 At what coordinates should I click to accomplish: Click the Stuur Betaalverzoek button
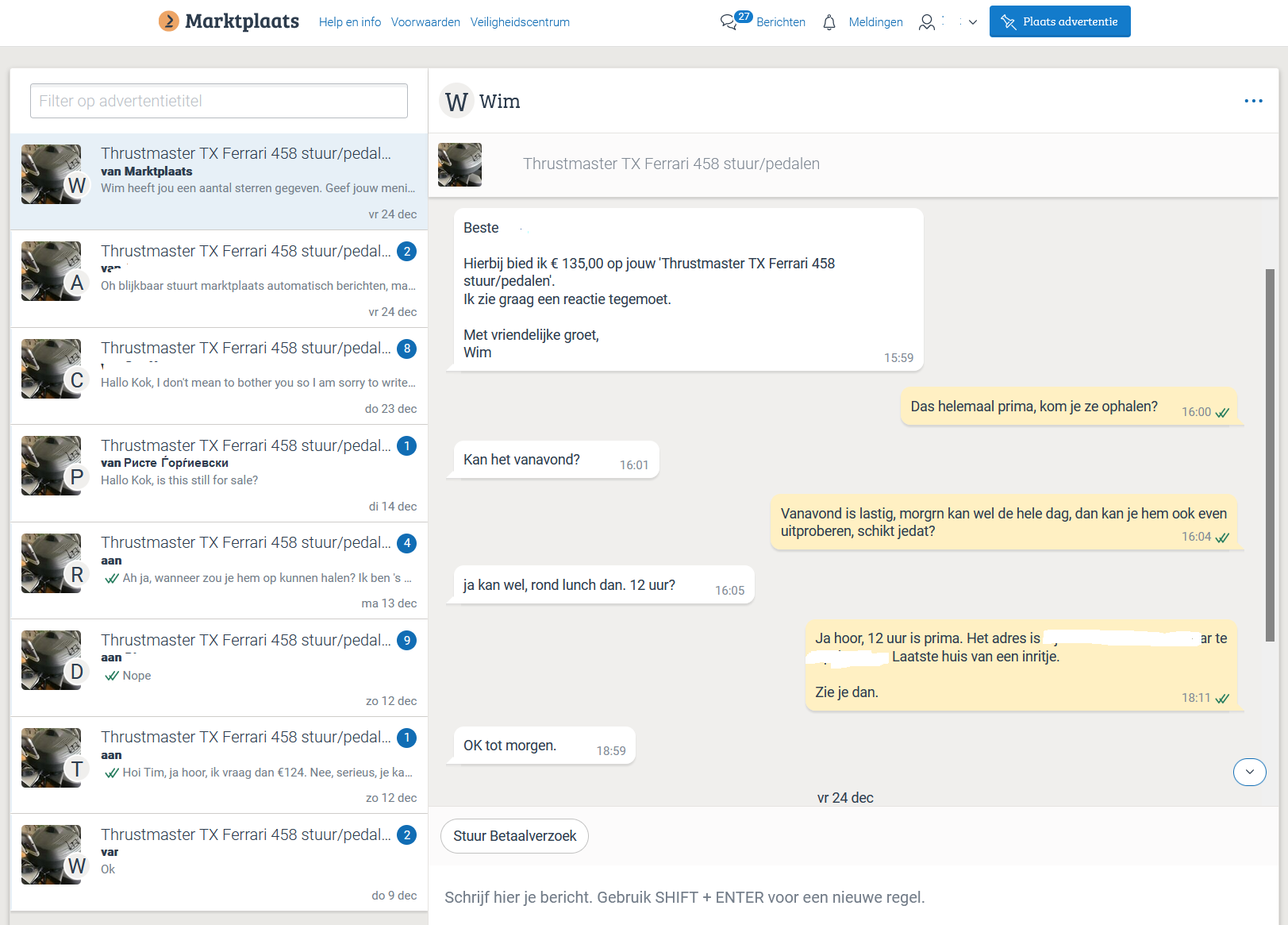(x=515, y=836)
